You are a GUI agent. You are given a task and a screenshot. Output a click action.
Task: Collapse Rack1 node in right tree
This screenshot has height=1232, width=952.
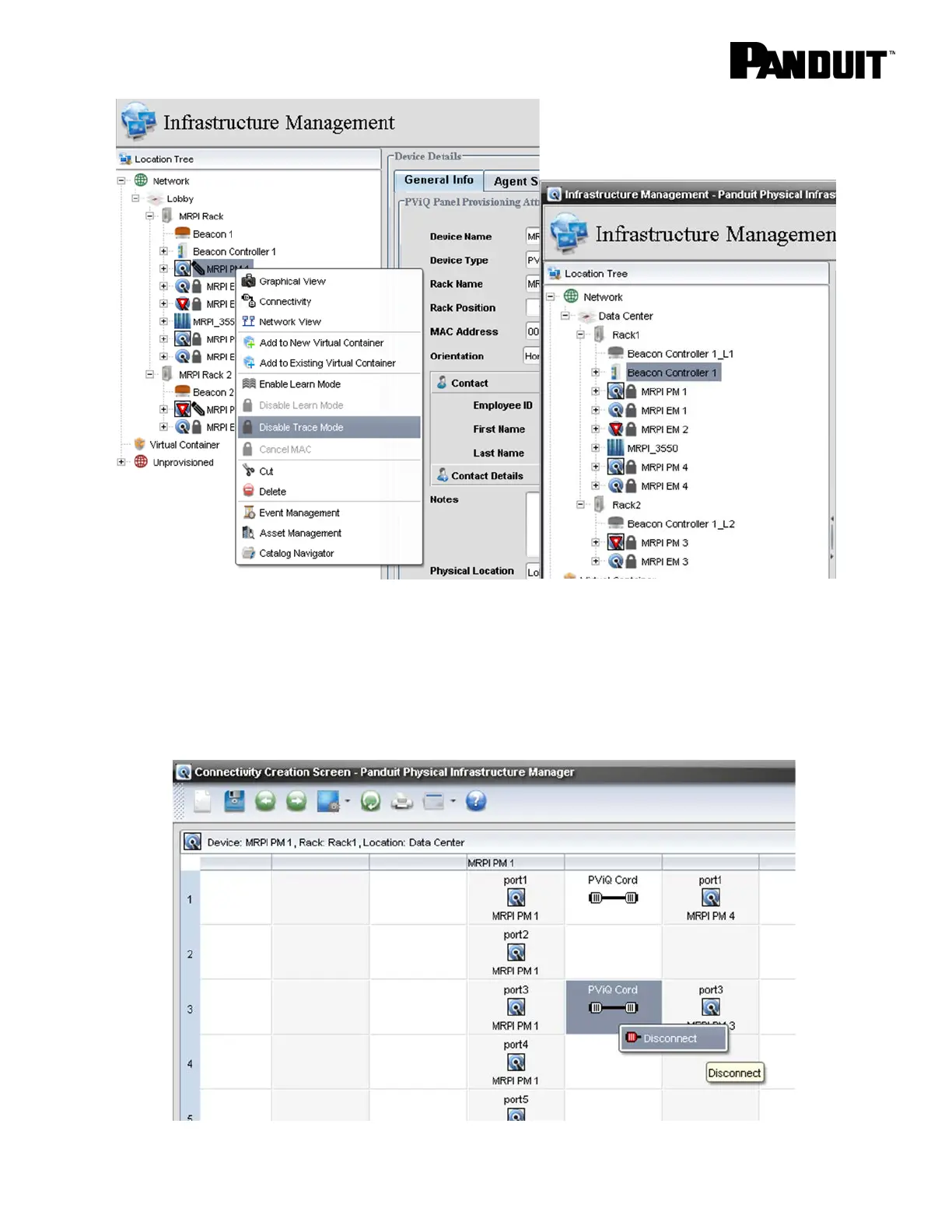coord(580,334)
